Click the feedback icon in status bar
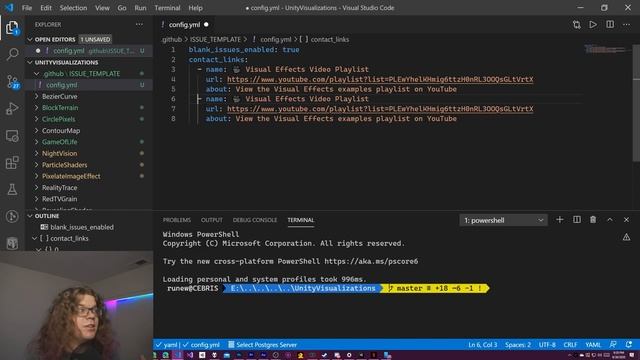Viewport: 640px width, 360px height. [613, 344]
